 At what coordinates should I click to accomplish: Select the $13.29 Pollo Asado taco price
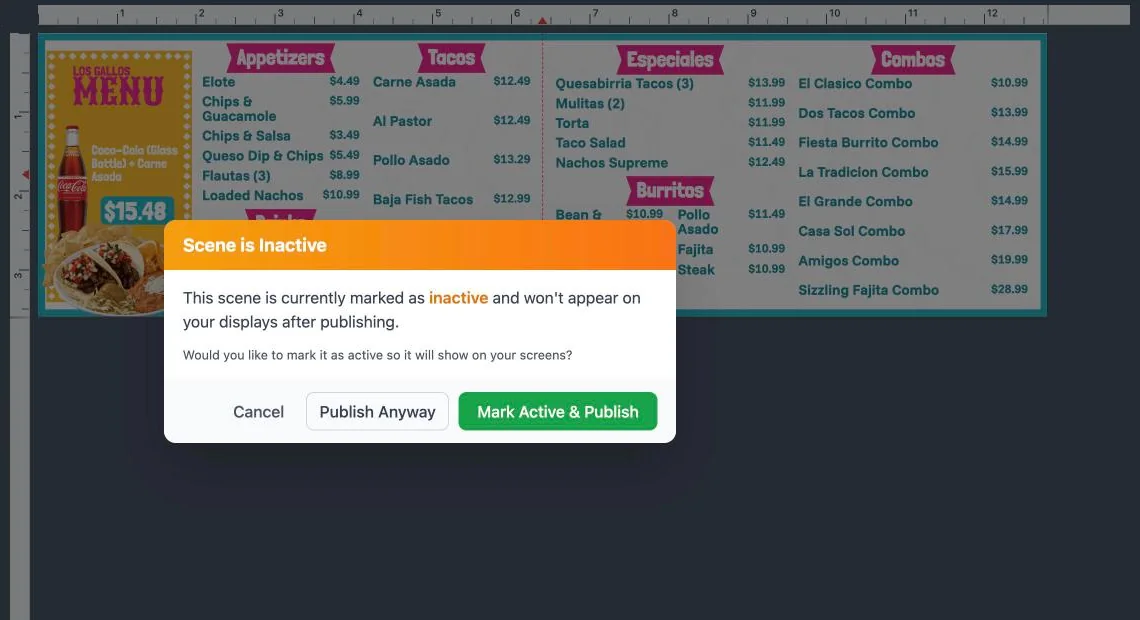(x=512, y=159)
